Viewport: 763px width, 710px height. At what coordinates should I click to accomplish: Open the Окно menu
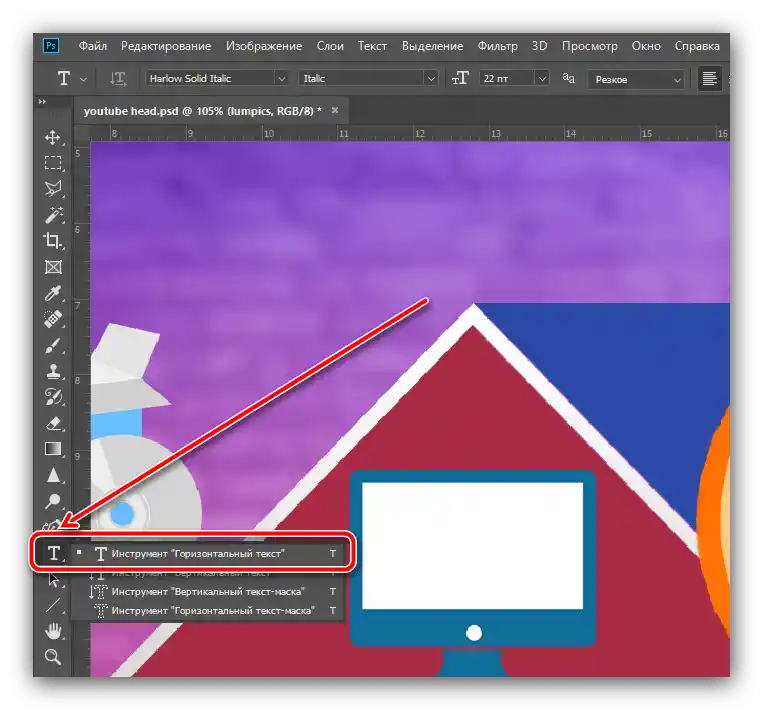click(646, 46)
